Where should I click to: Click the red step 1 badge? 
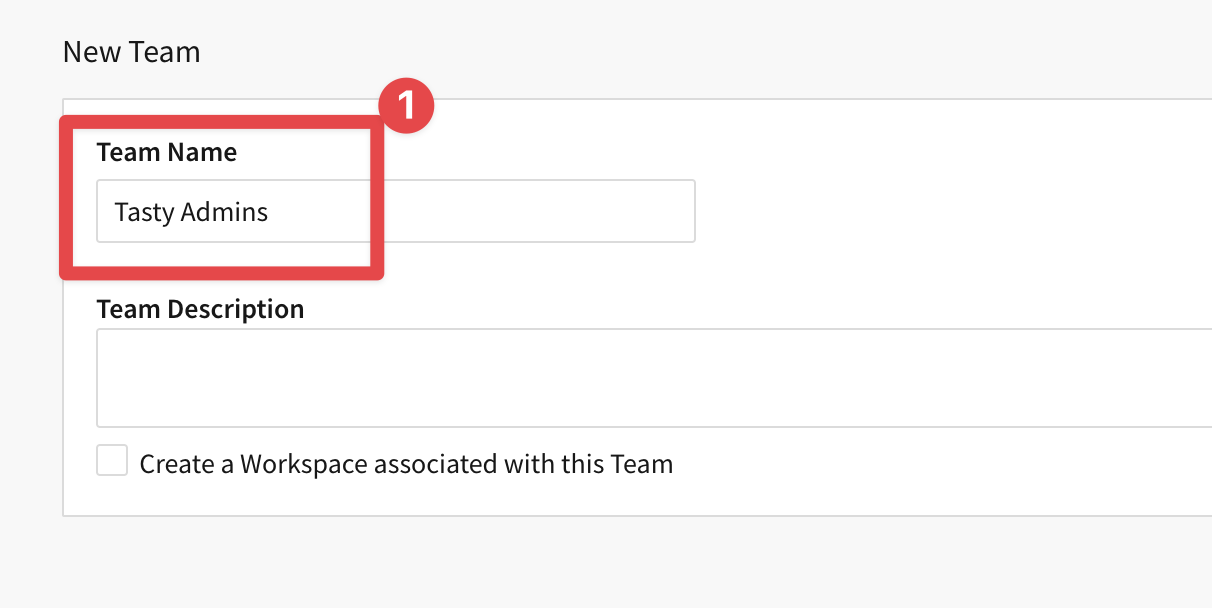pos(406,106)
